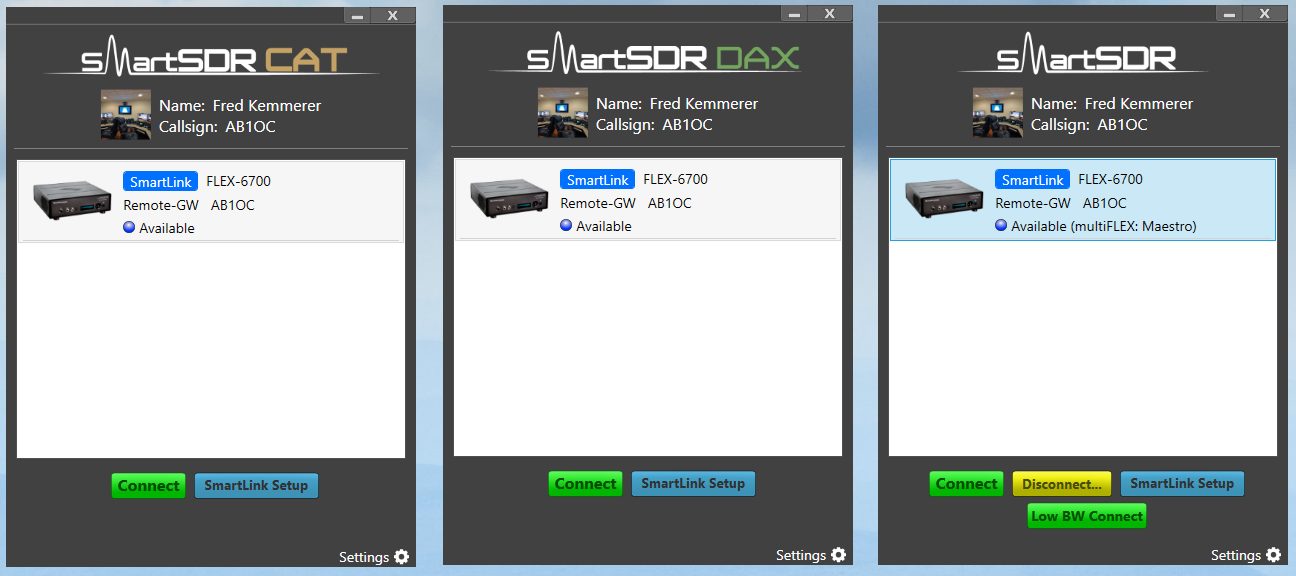Image resolution: width=1296 pixels, height=576 pixels.
Task: Click 'Available (multiFLEX: Maestro)' status text
Action: [x=1104, y=227]
